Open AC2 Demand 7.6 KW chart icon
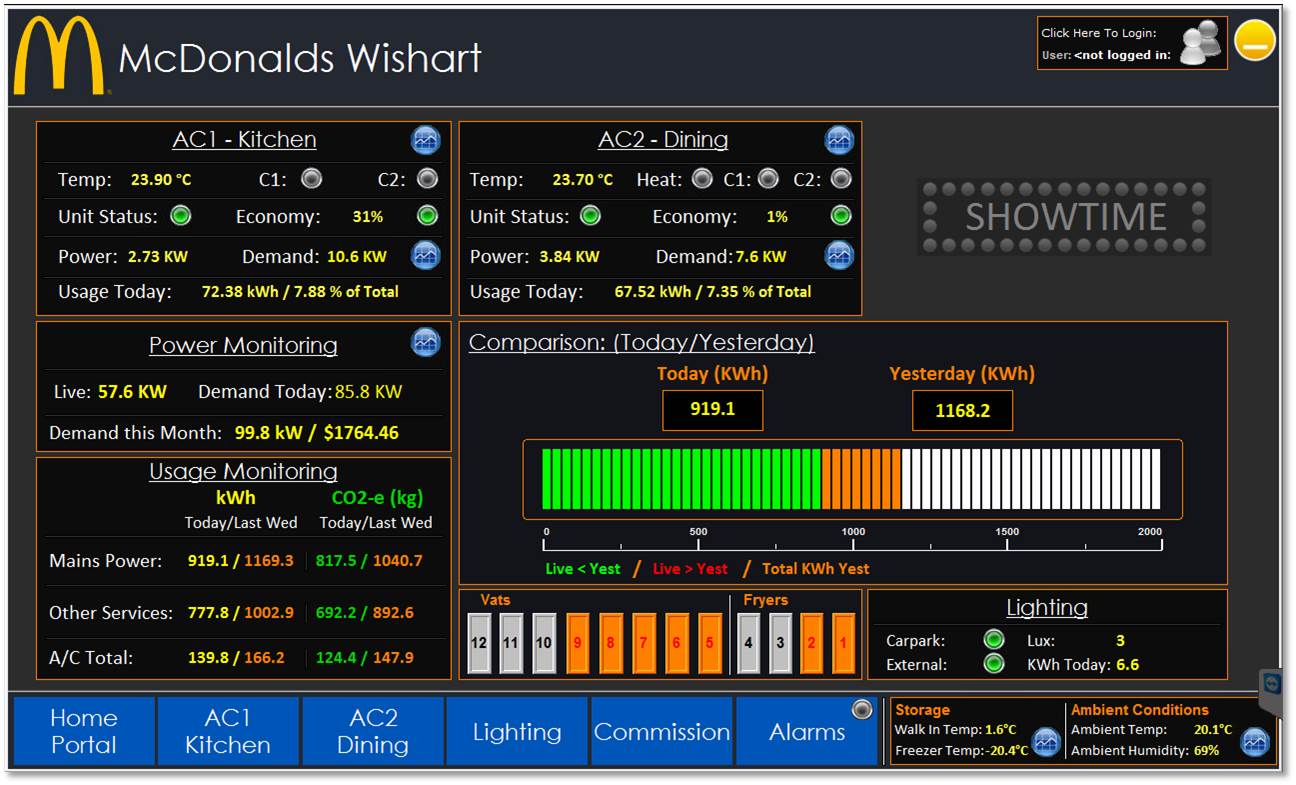The width and height of the screenshot is (1296, 785). point(839,255)
